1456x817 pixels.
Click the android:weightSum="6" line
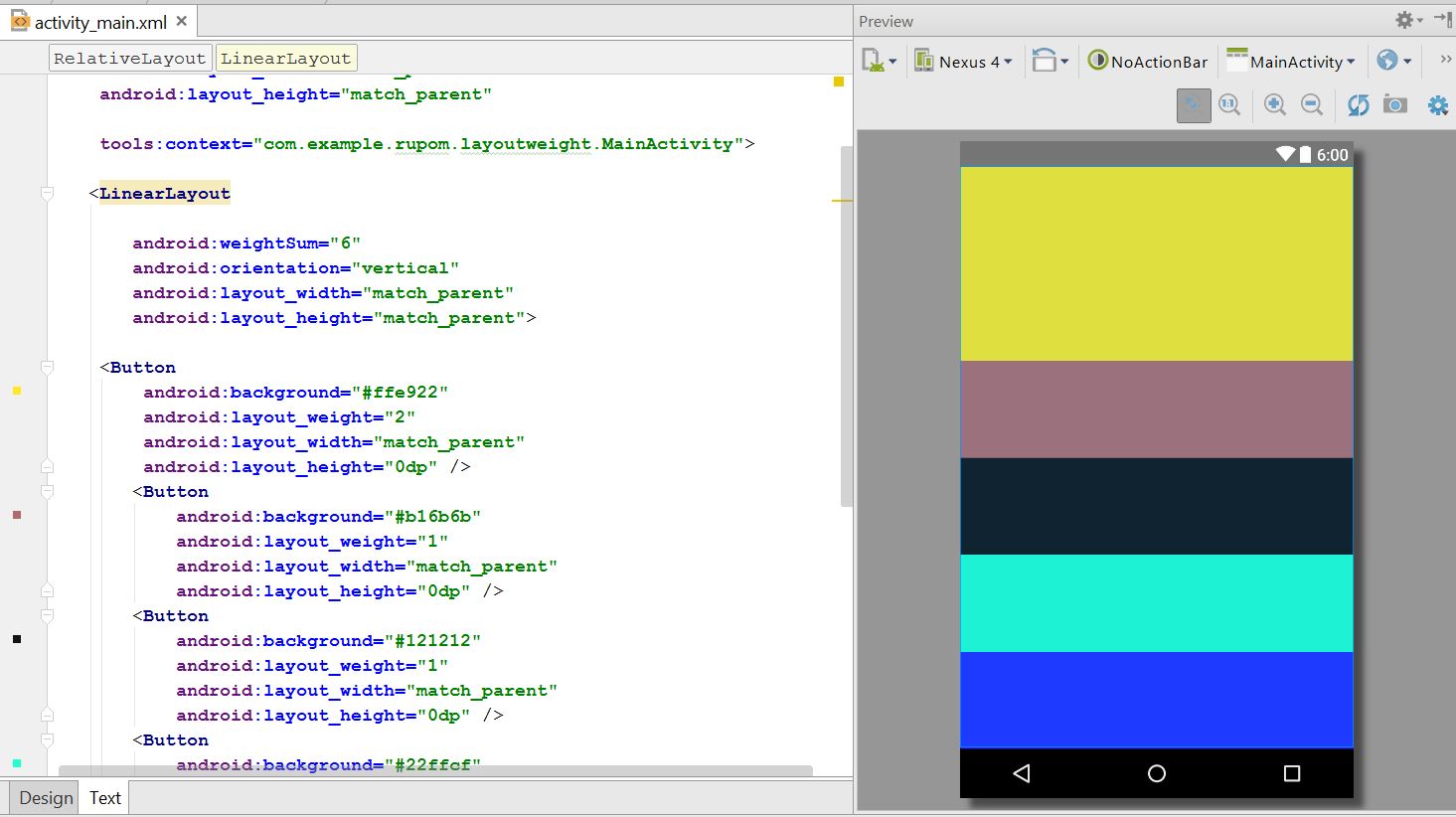(x=246, y=243)
